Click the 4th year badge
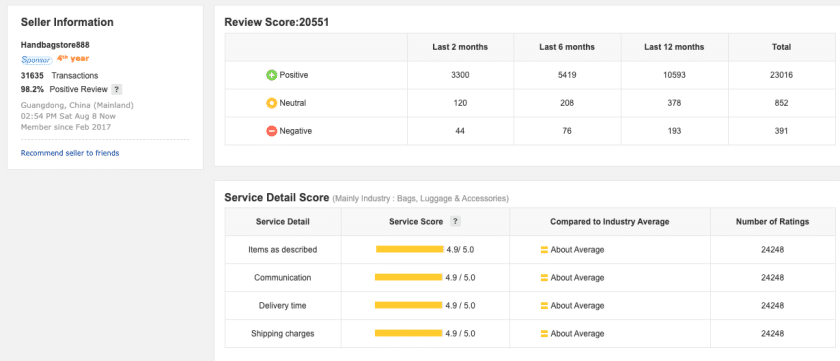 click(x=73, y=59)
